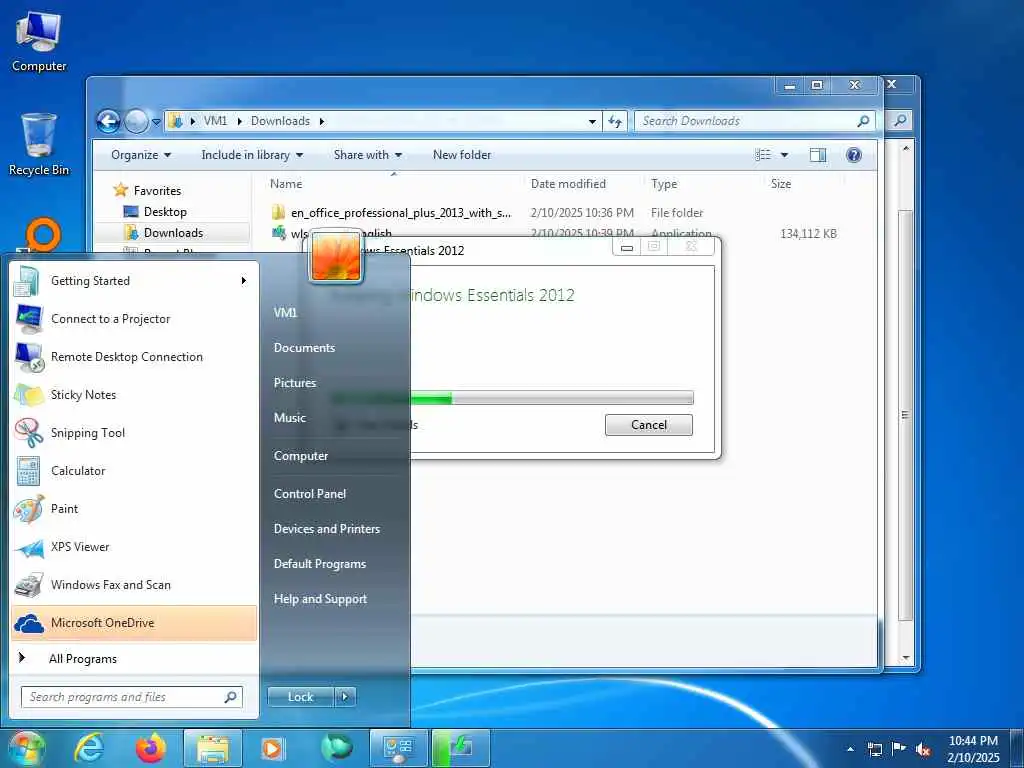This screenshot has width=1024, height=768.
Task: Launch Internet Explorer from taskbar
Action: pyautogui.click(x=89, y=748)
